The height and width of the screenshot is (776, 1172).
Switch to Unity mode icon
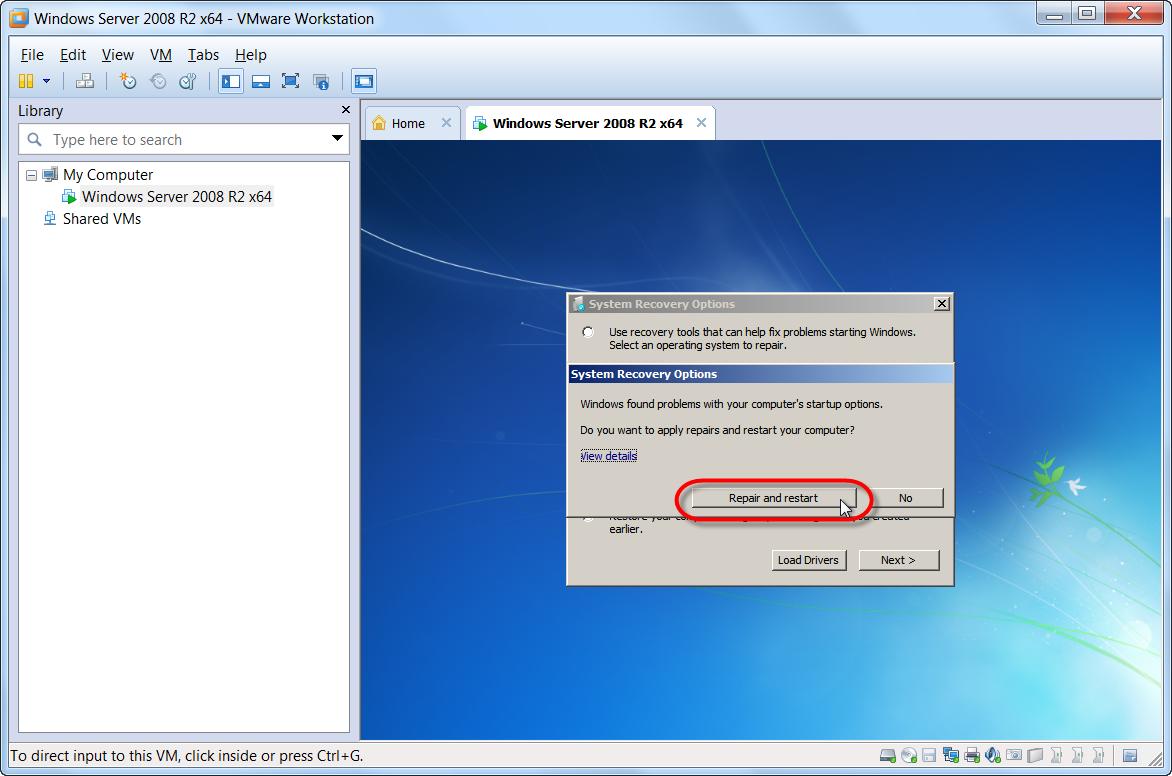321,81
